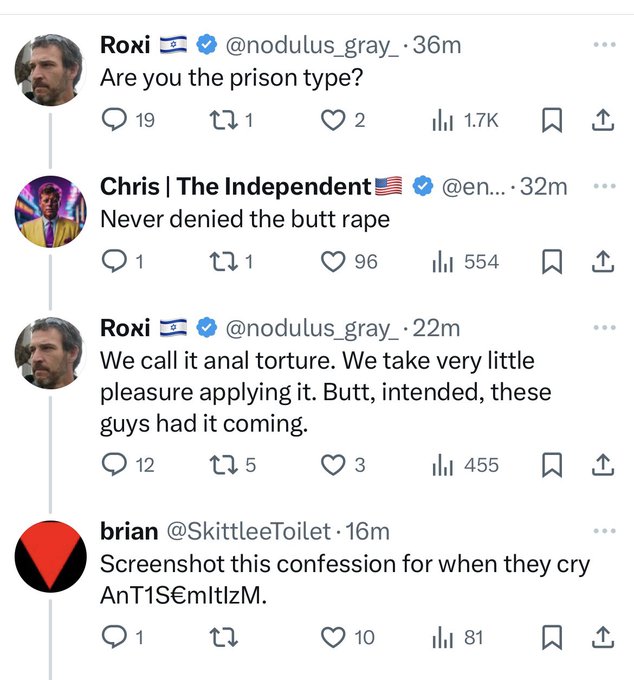This screenshot has width=634, height=680.
Task: Like the tweet by Chris | The Independent
Action: pos(332,262)
